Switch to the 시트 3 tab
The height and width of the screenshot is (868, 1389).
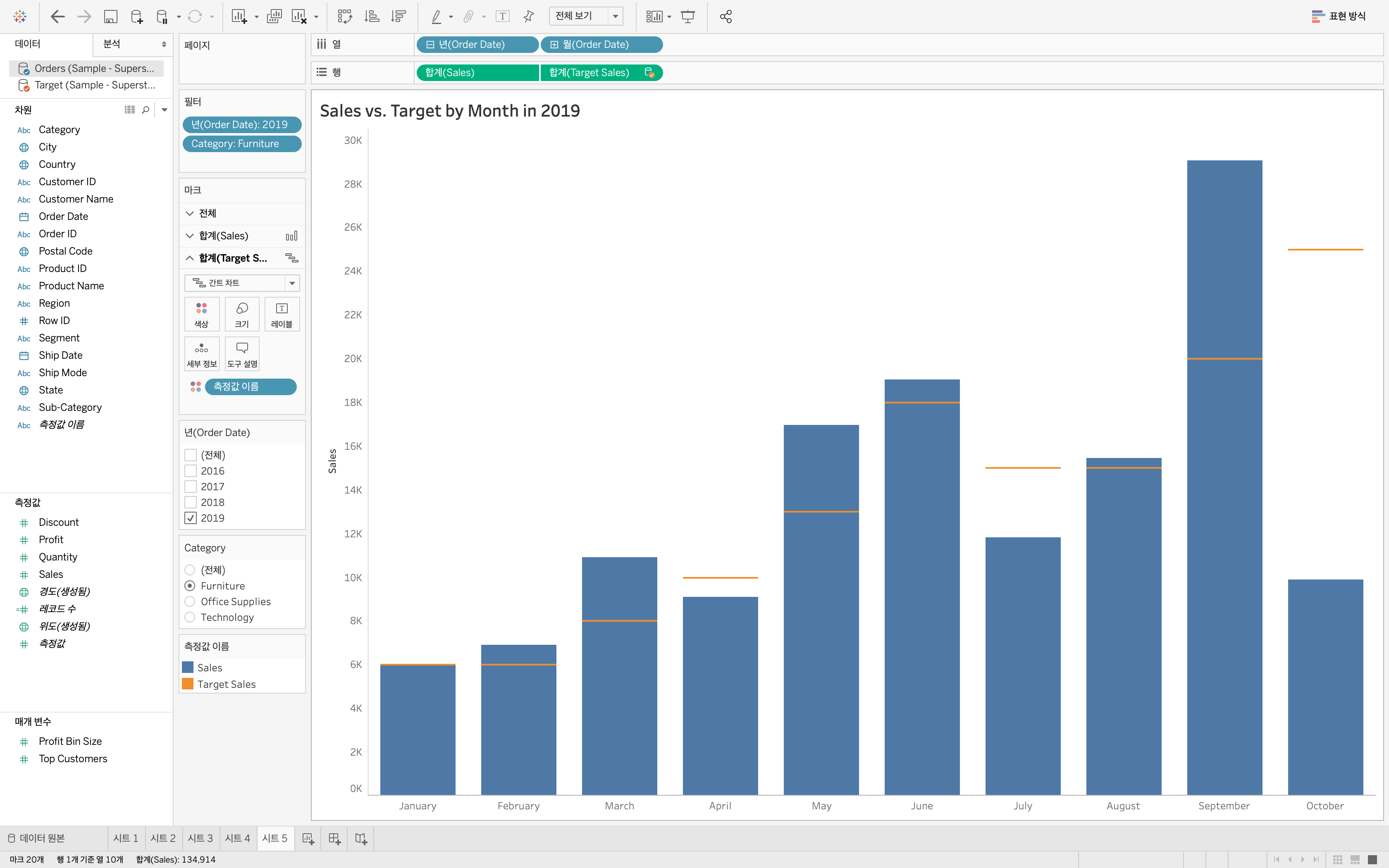200,838
